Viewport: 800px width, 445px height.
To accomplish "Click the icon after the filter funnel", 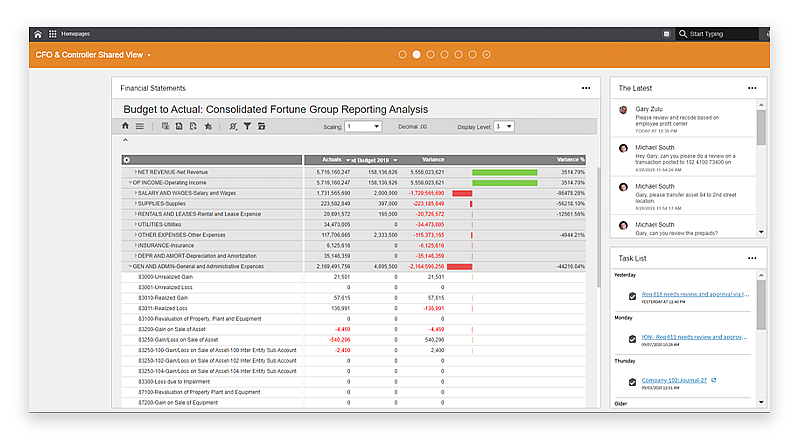I will coord(261,126).
